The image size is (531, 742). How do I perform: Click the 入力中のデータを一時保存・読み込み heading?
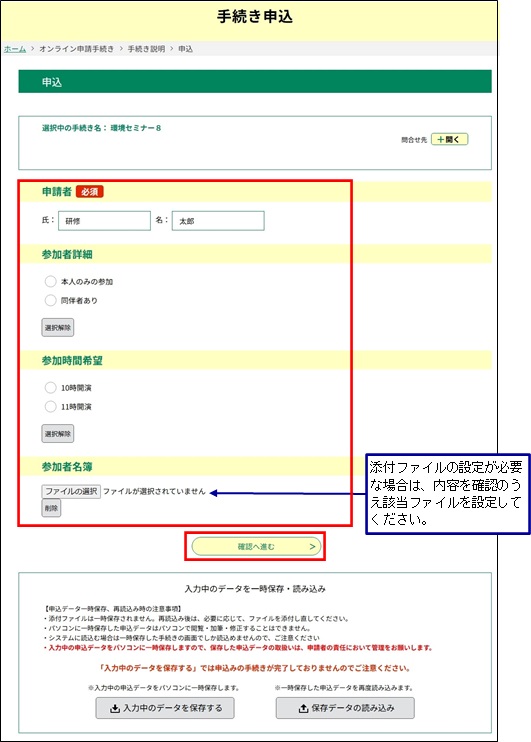click(x=255, y=589)
